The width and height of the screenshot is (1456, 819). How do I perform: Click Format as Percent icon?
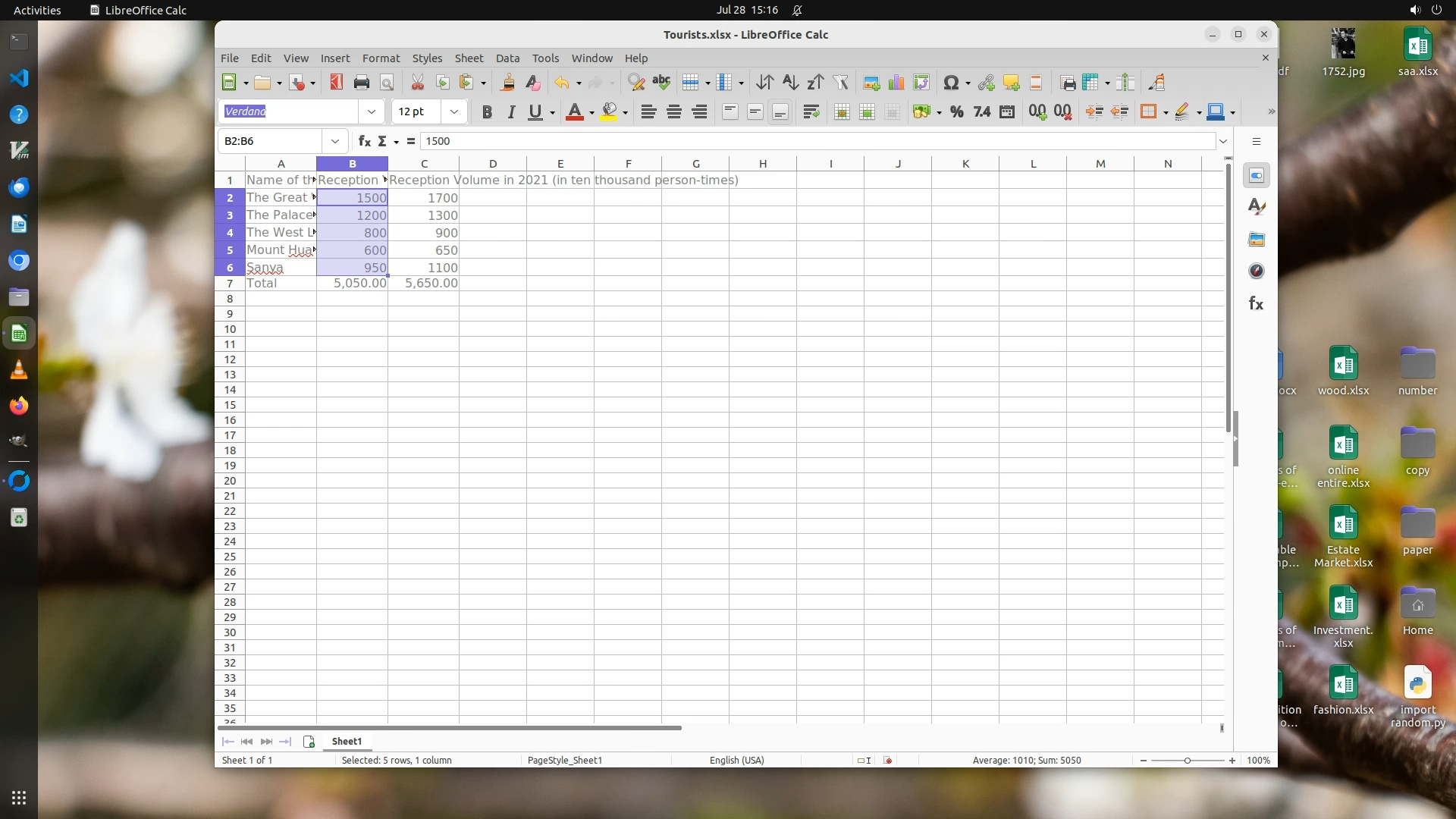(x=957, y=112)
